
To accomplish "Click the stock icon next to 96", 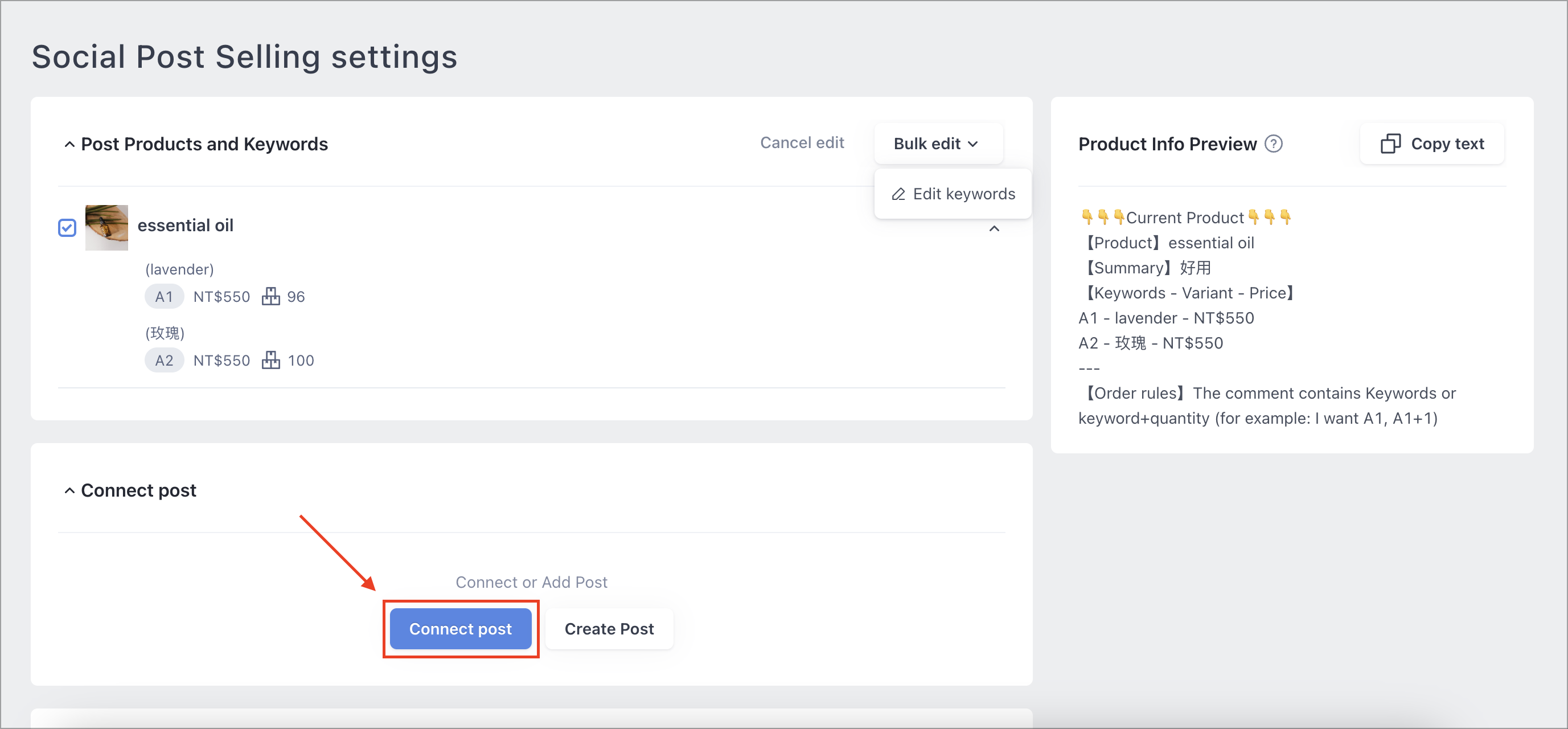I will pos(270,296).
